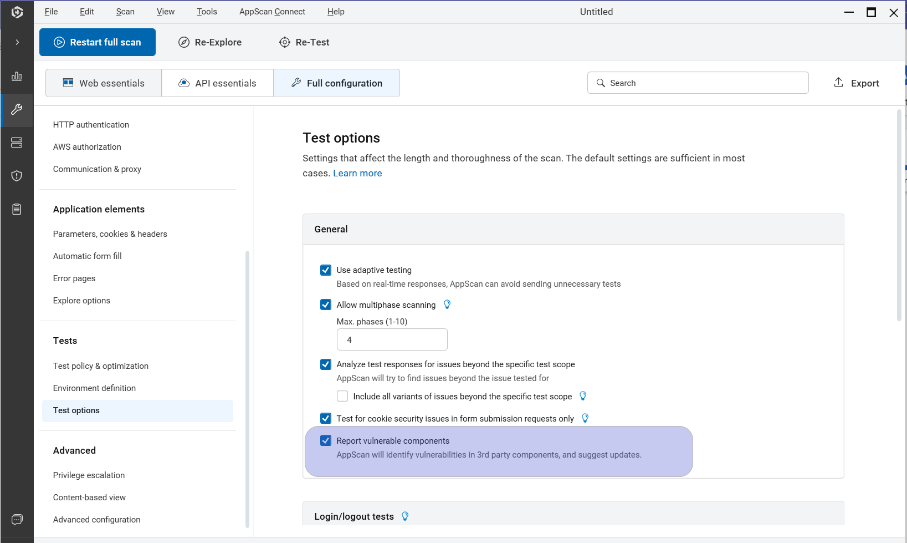Screen dimensions: 907x543
Task: Open the Help menu
Action: pos(335,12)
